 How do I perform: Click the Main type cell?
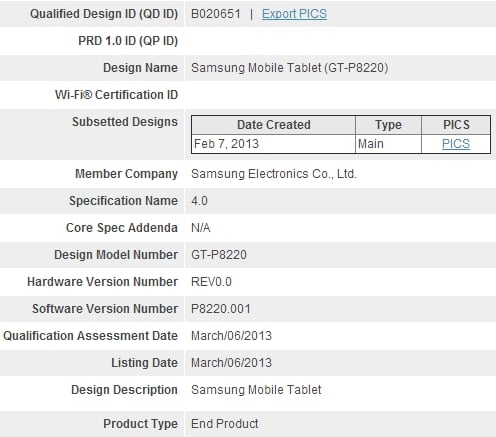pos(388,144)
